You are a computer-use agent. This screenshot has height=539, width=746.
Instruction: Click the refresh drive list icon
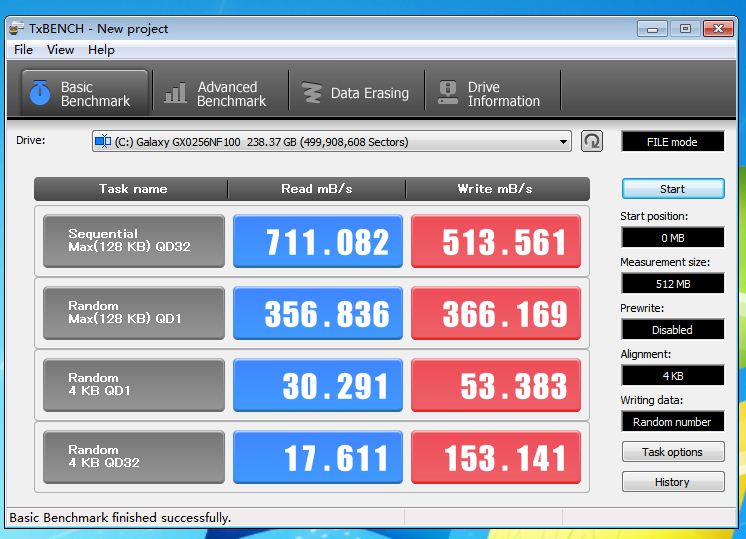click(x=591, y=141)
